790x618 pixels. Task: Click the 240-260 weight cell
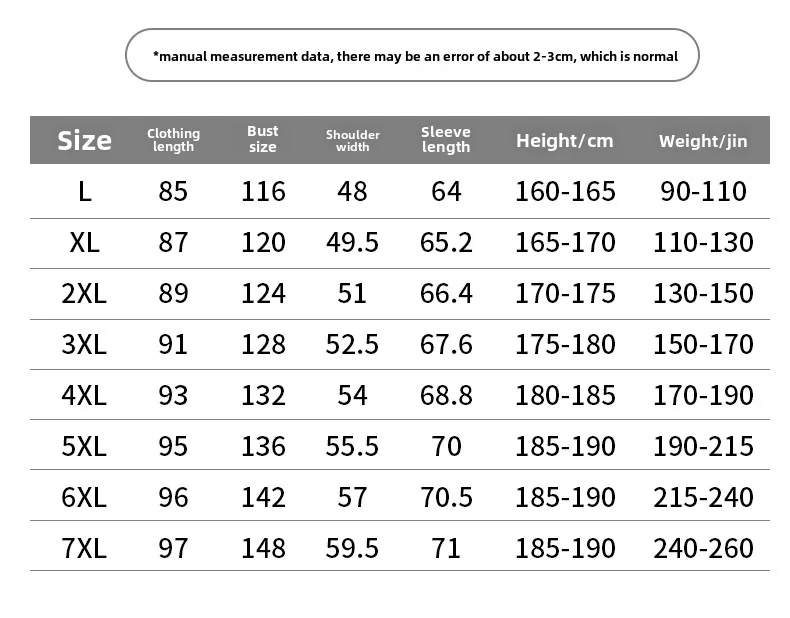click(703, 548)
